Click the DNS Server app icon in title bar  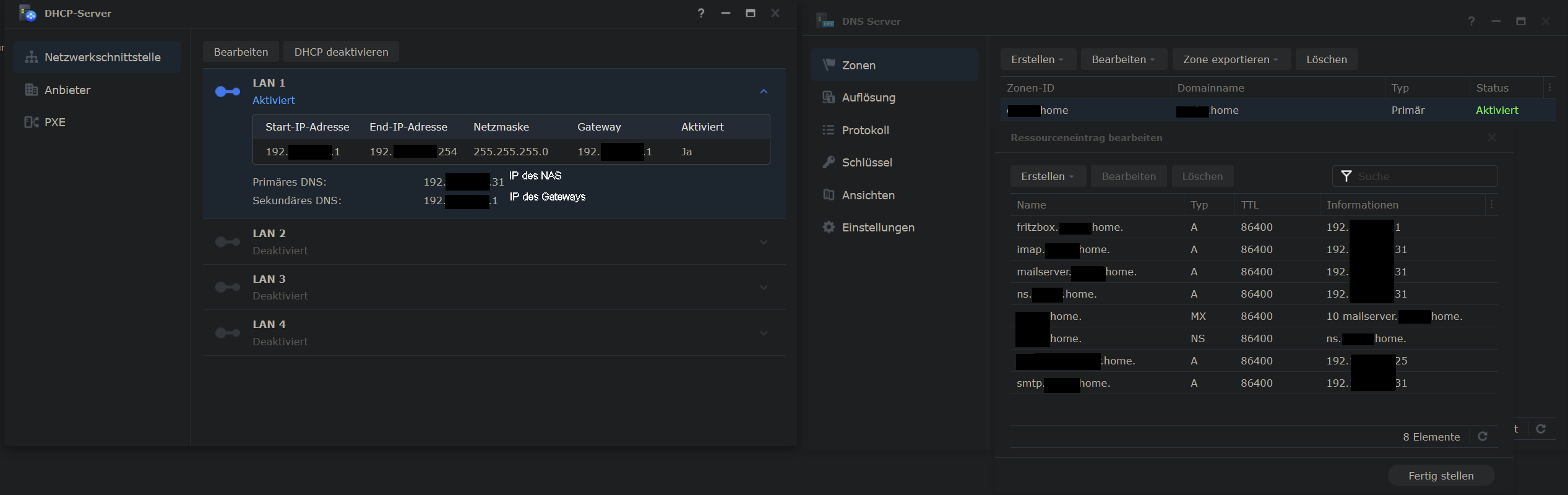(825, 21)
